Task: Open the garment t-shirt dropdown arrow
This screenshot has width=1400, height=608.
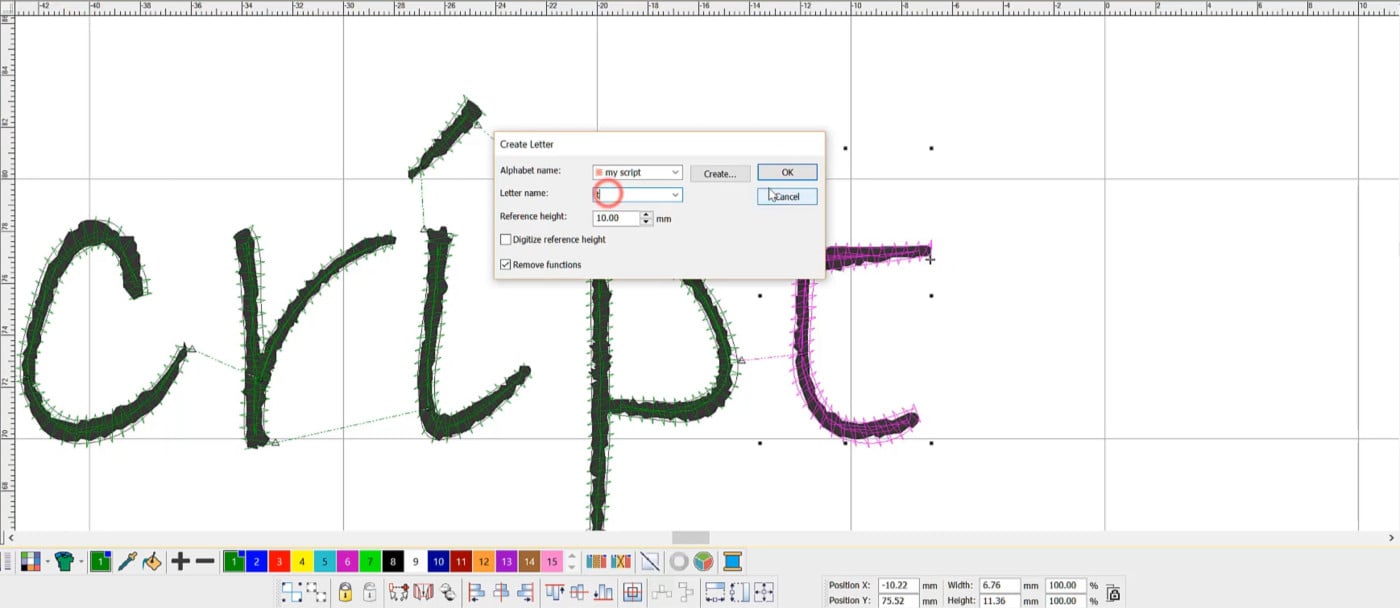Action: (80, 561)
